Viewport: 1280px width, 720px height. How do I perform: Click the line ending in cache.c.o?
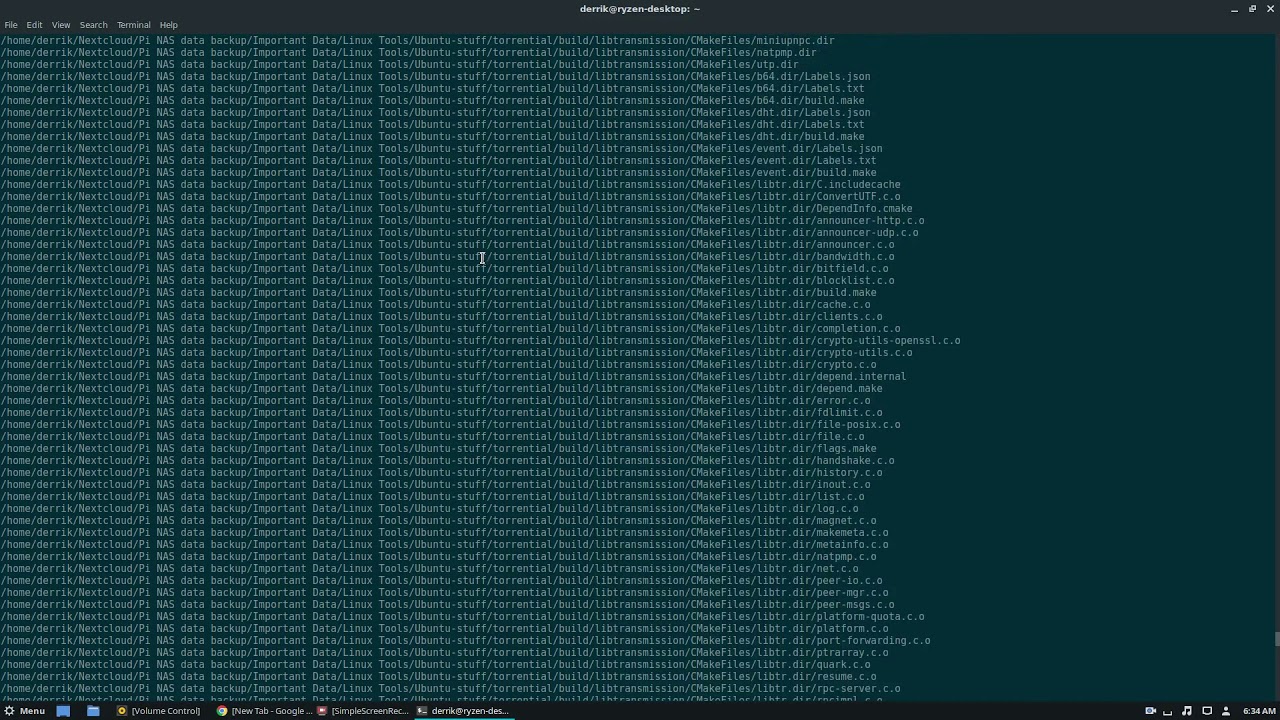pos(435,304)
